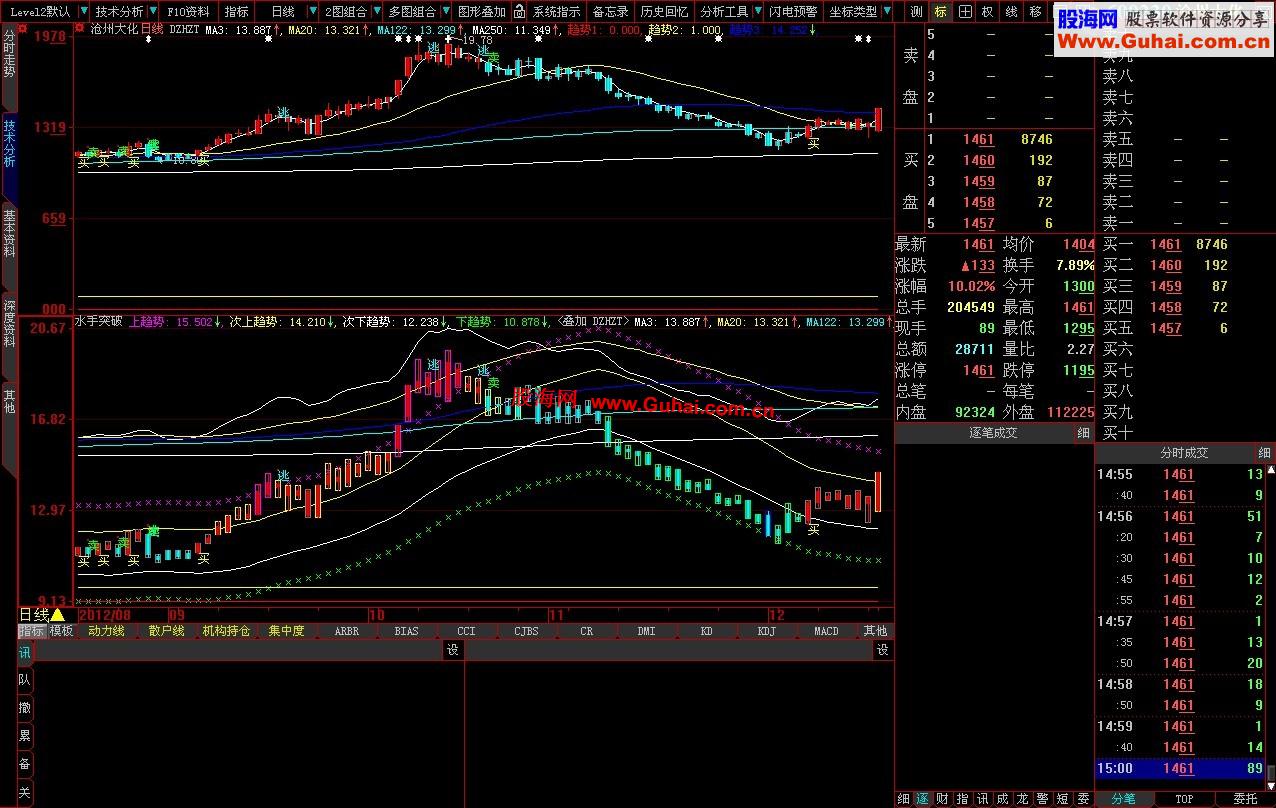Select the ARBR indicator

point(347,631)
